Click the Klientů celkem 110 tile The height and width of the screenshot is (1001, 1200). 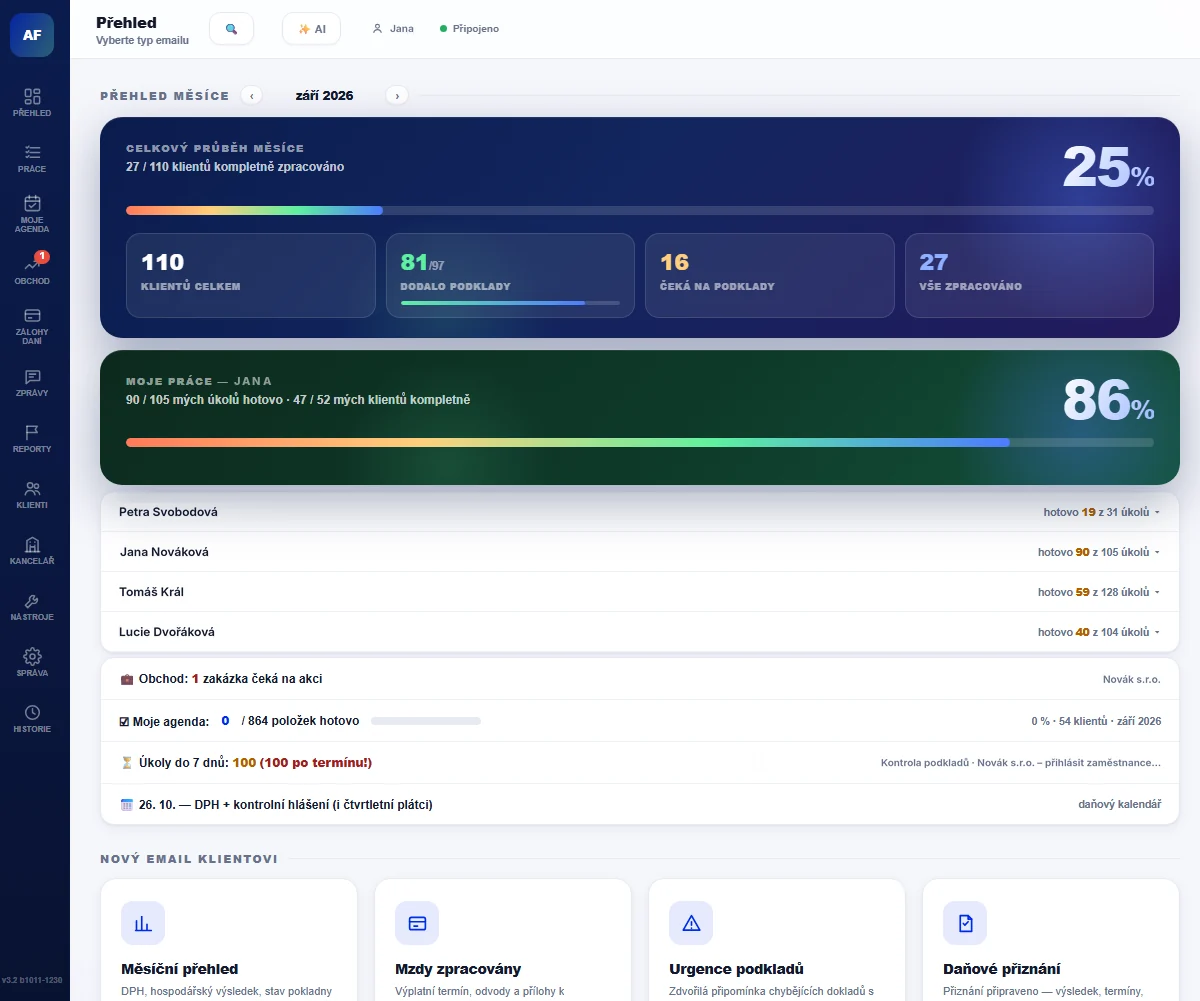251,276
